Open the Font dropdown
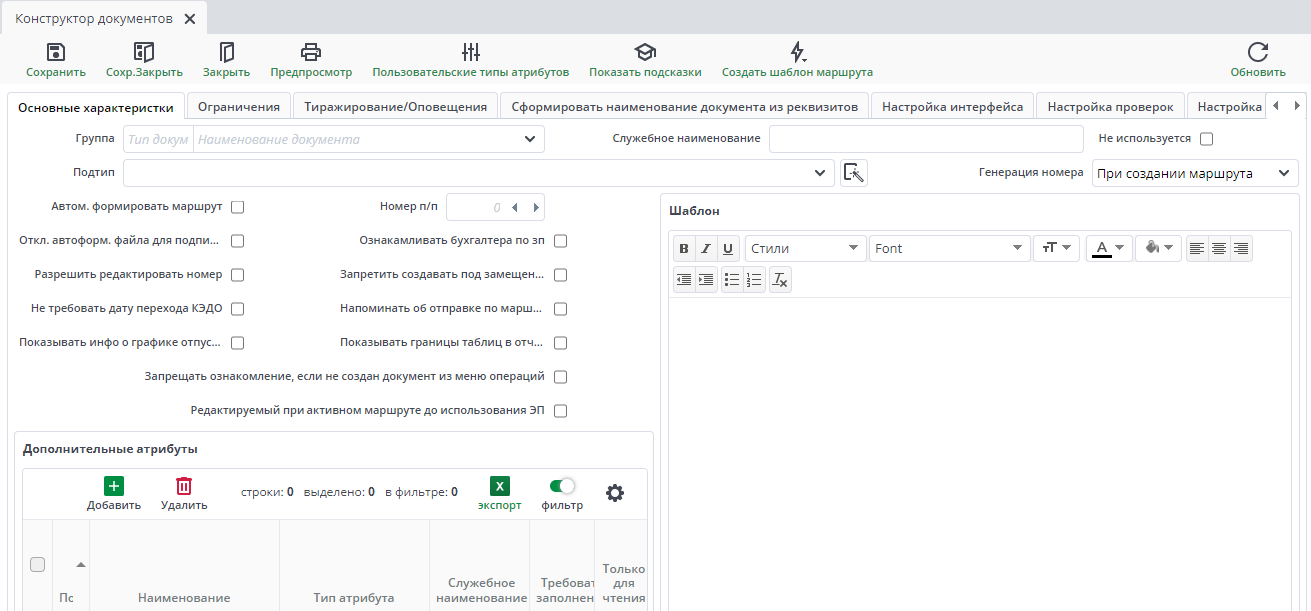Screen dimensions: 1311x611 click(x=950, y=248)
